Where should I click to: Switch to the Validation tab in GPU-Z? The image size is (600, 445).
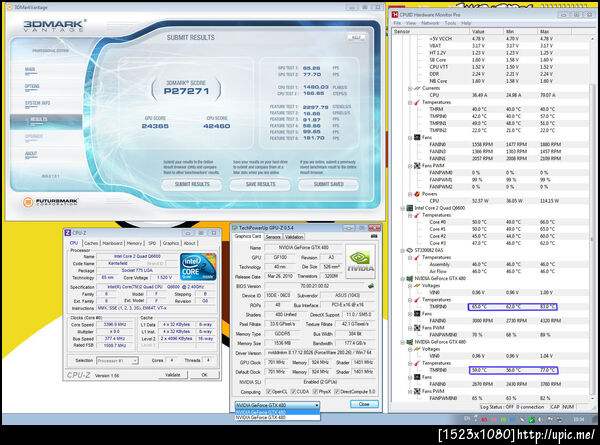pyautogui.click(x=294, y=237)
